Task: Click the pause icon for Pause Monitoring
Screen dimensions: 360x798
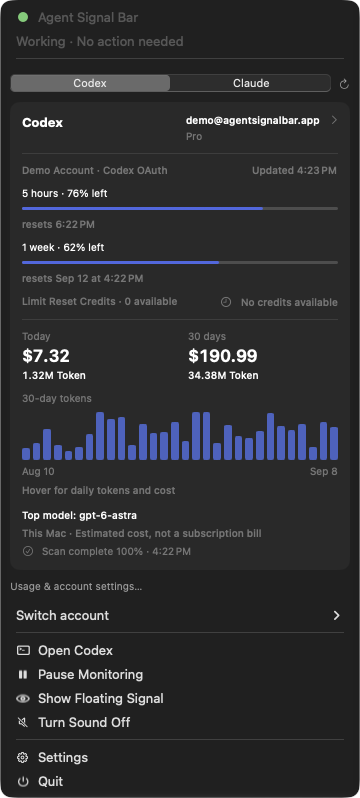Action: coord(23,674)
